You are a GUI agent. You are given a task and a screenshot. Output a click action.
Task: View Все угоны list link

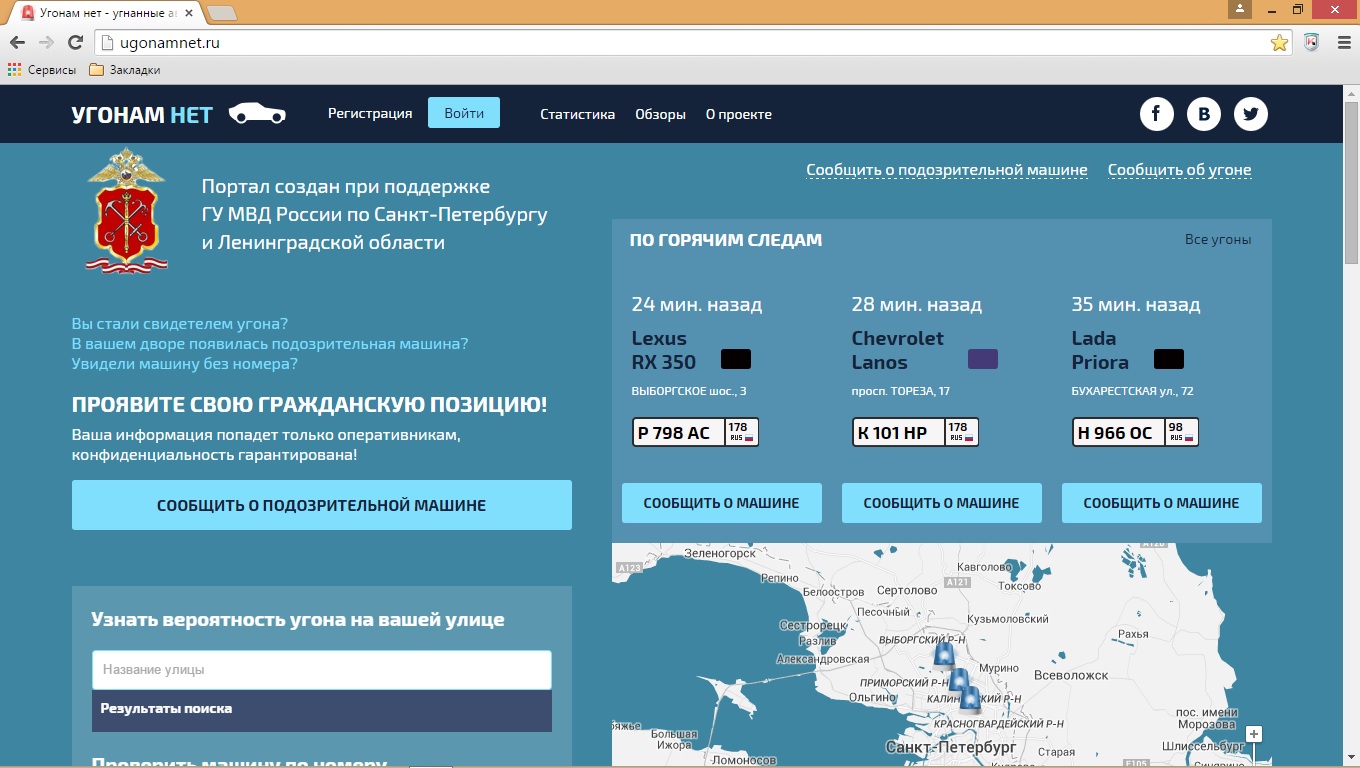(1217, 240)
